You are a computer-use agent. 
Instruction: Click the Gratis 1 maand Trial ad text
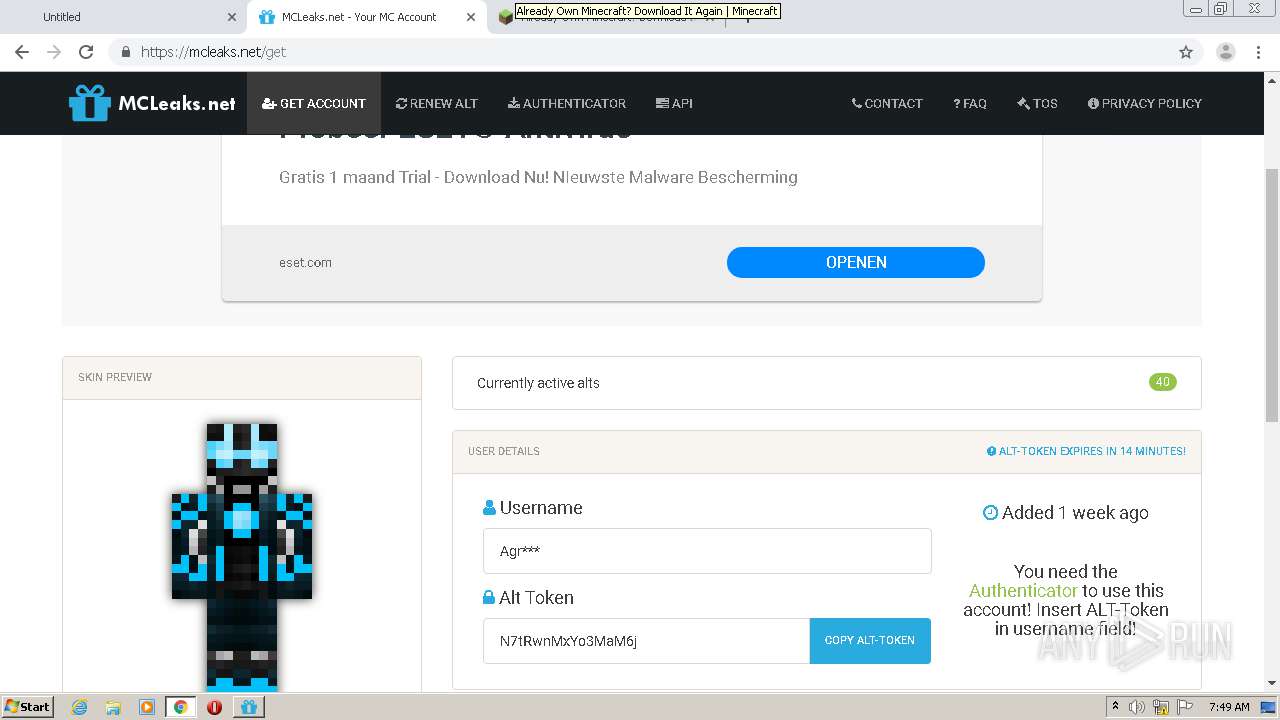tap(538, 177)
